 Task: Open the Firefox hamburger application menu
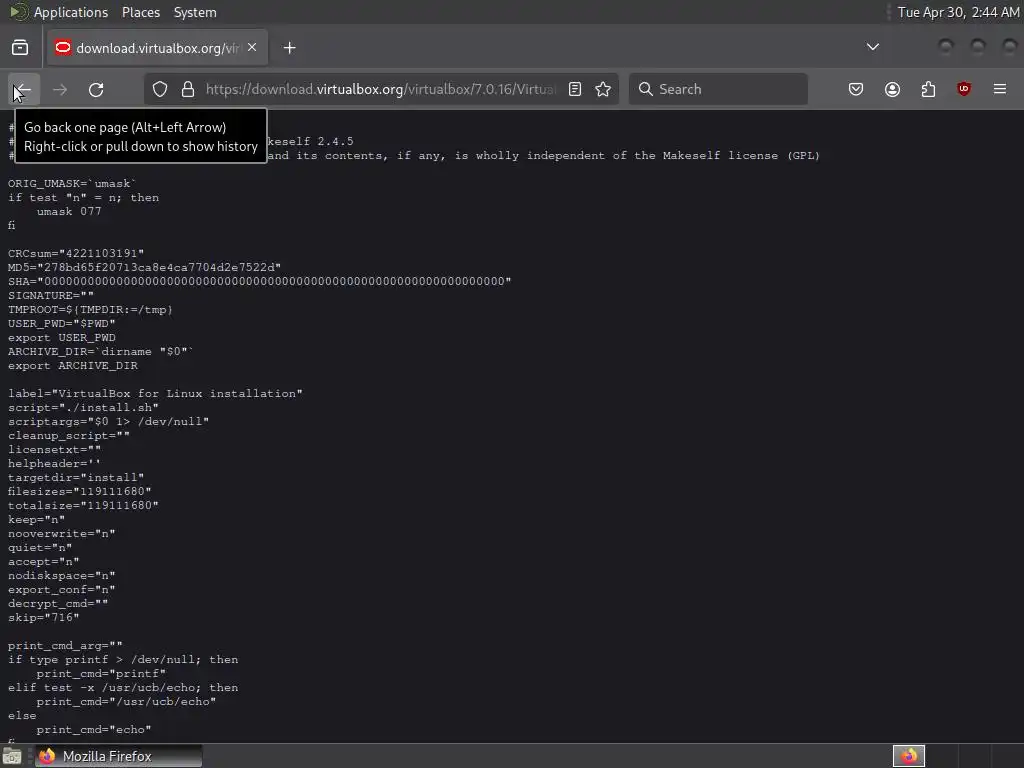click(x=1000, y=89)
